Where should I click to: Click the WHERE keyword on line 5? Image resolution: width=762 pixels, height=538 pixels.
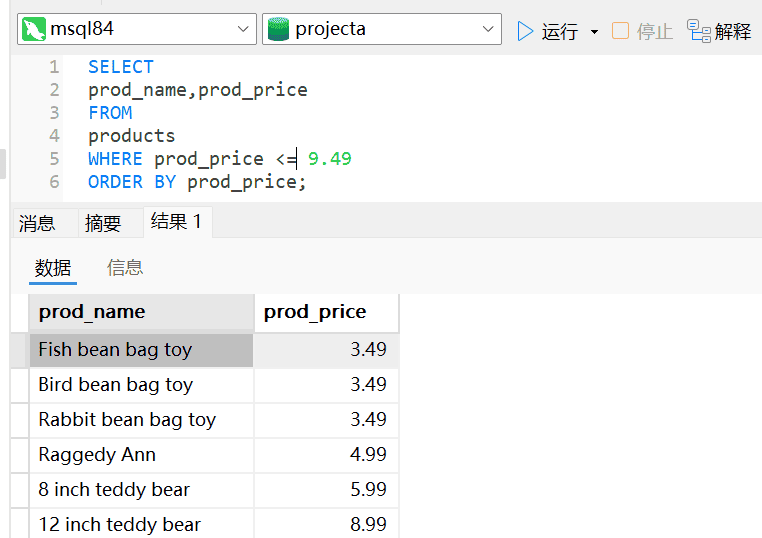(116, 159)
